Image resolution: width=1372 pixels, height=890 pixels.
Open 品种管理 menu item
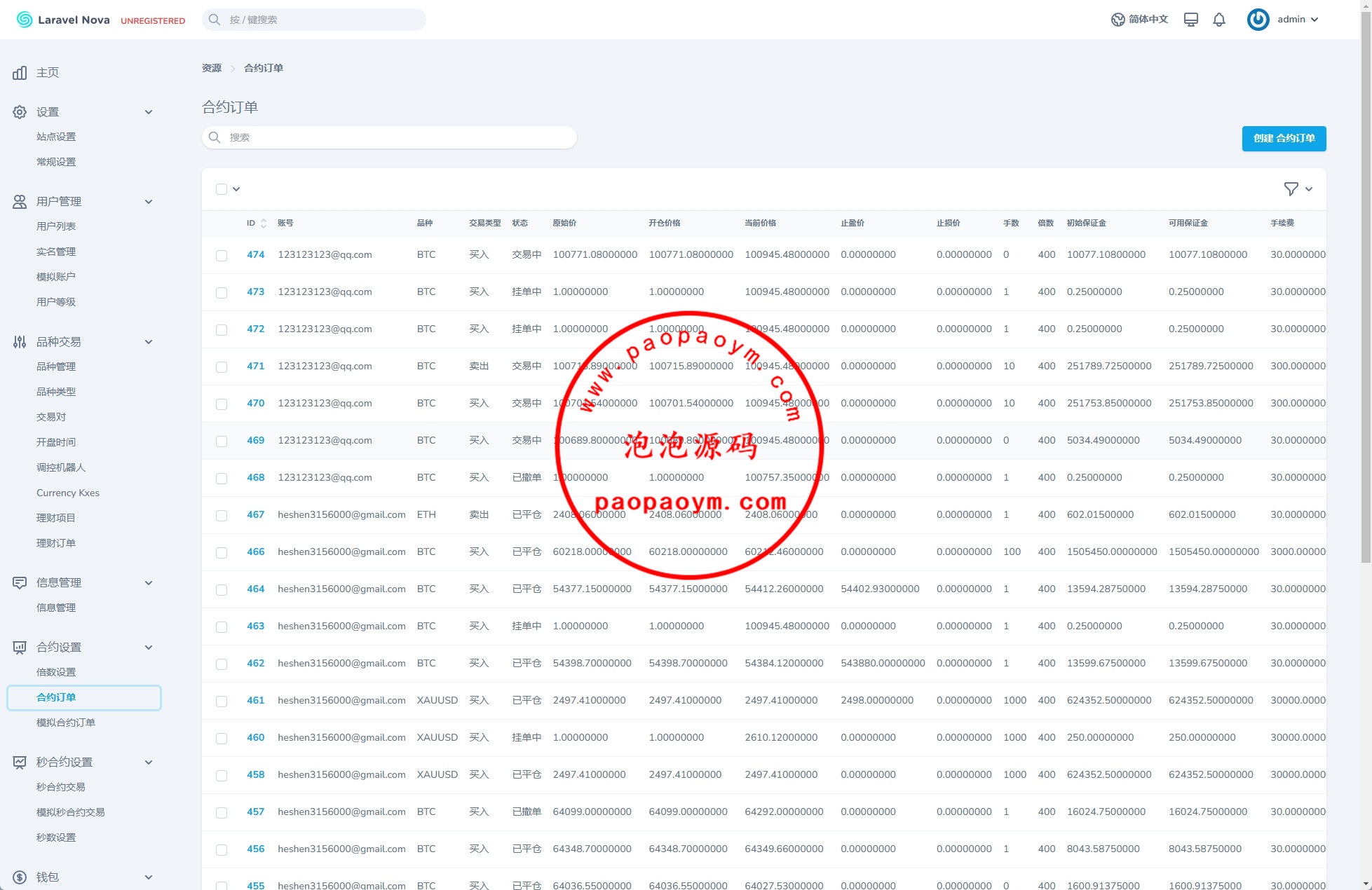(56, 367)
